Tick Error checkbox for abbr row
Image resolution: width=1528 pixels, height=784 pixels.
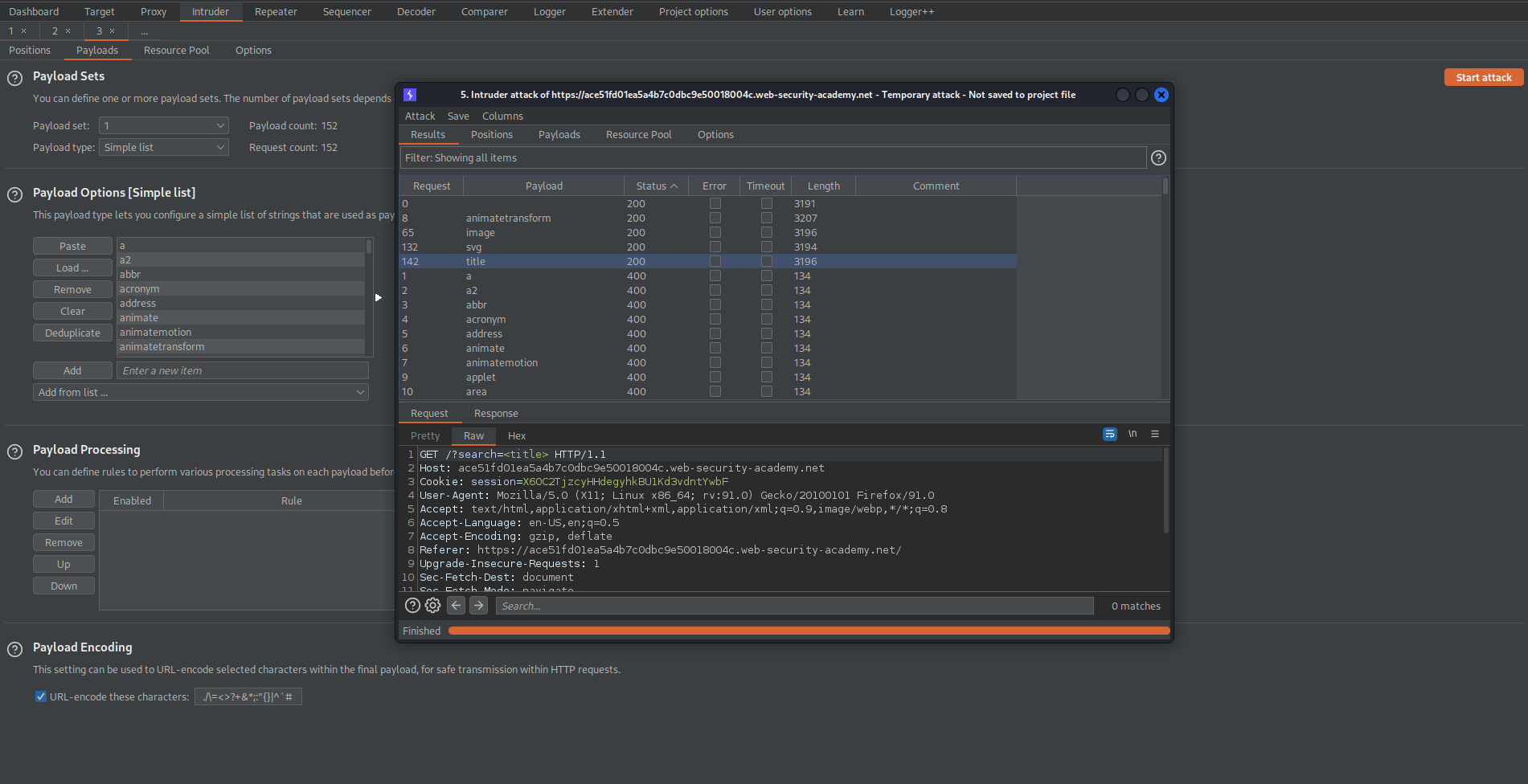pyautogui.click(x=715, y=305)
